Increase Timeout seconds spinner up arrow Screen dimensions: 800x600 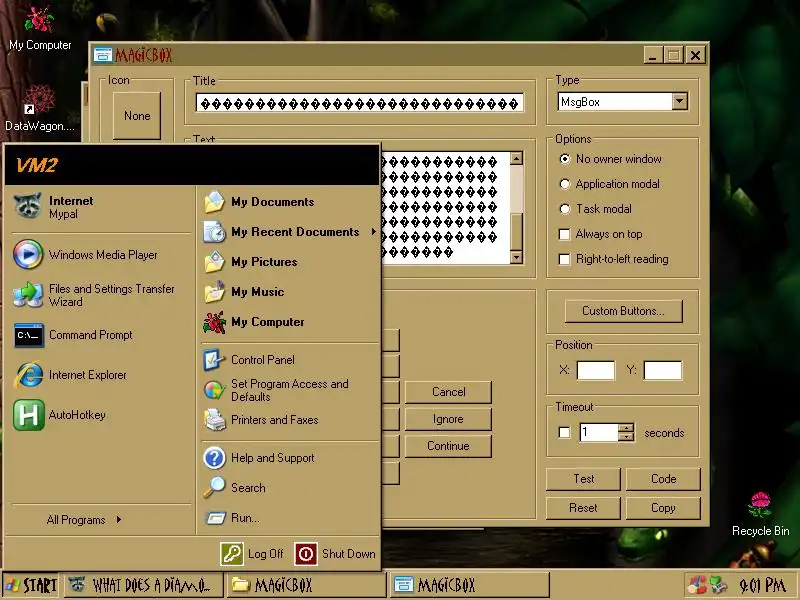pos(626,428)
